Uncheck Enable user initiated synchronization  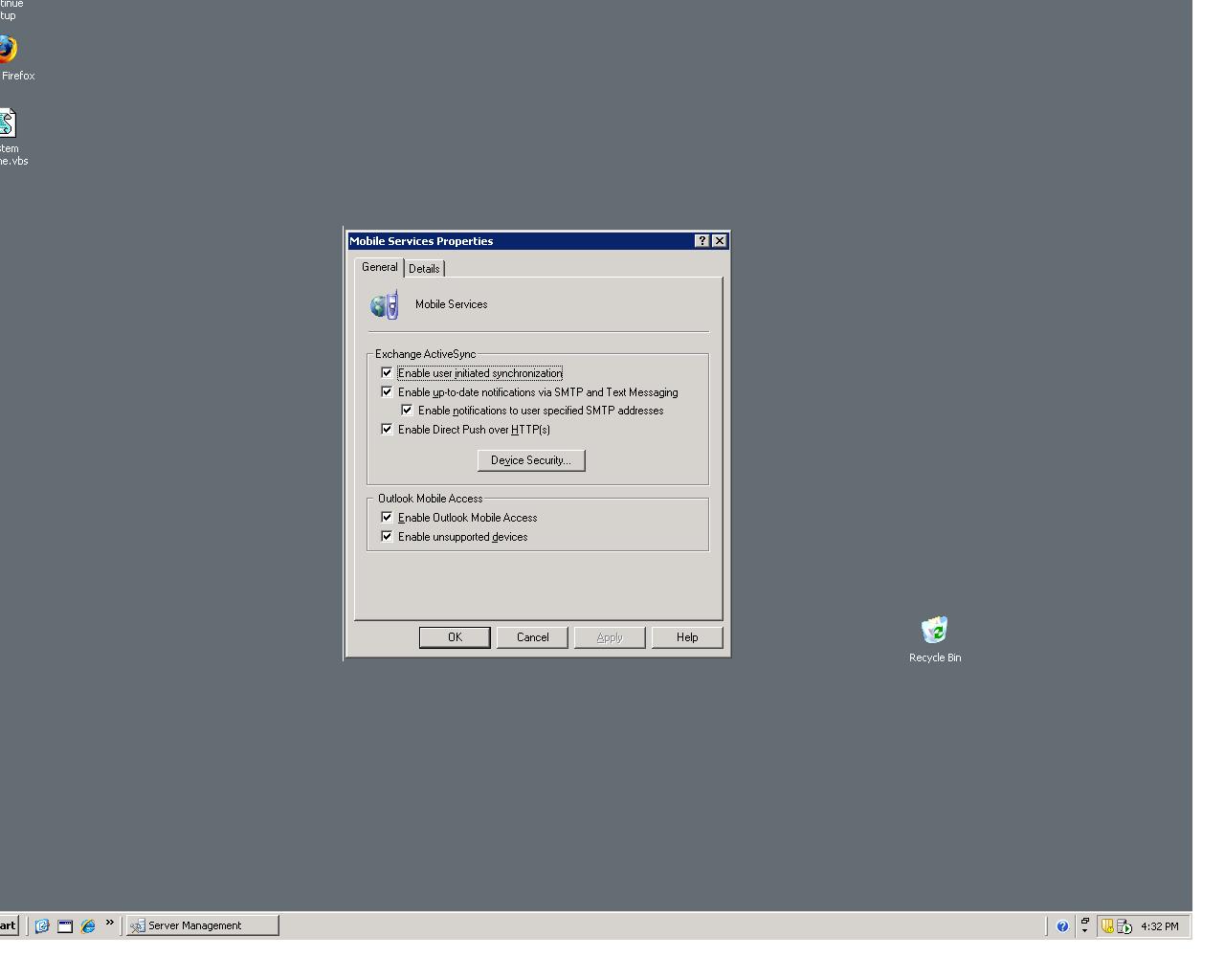click(x=387, y=373)
